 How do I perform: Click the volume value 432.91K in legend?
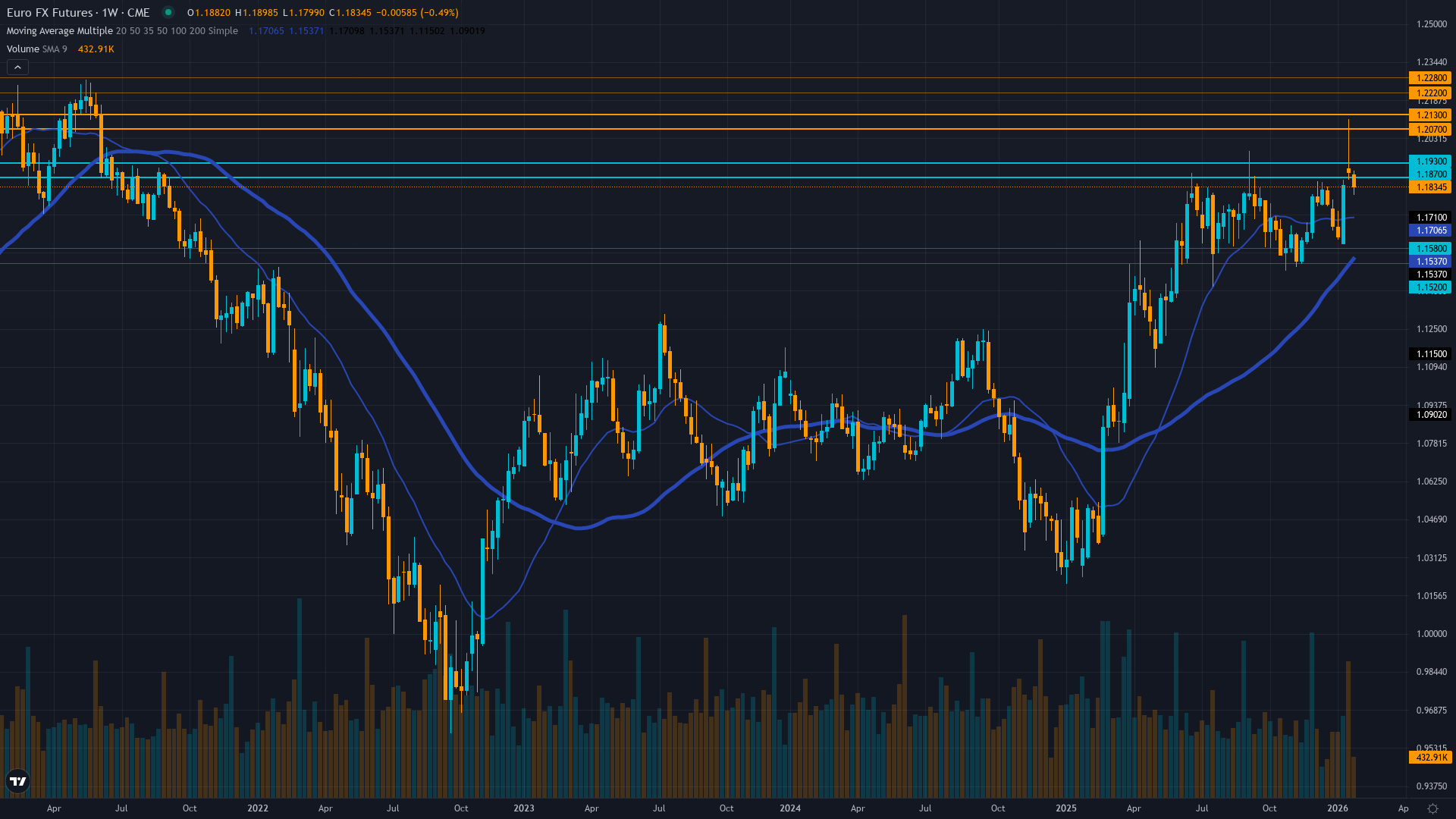pyautogui.click(x=96, y=49)
